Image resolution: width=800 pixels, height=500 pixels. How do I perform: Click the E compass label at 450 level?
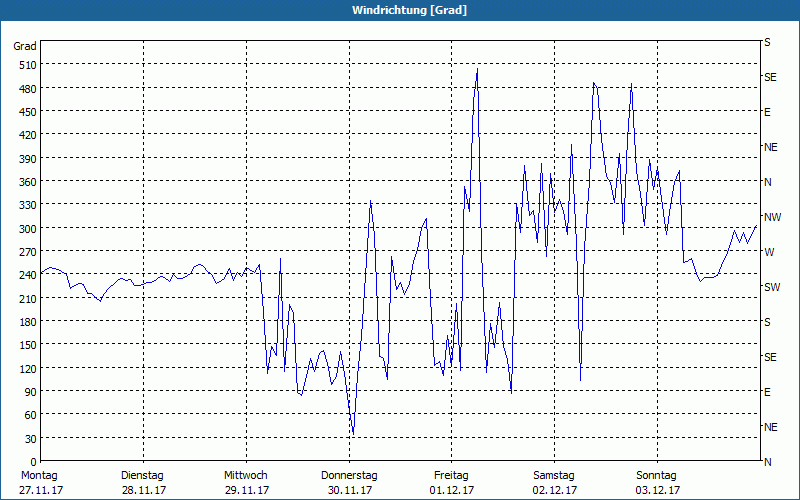tap(767, 112)
